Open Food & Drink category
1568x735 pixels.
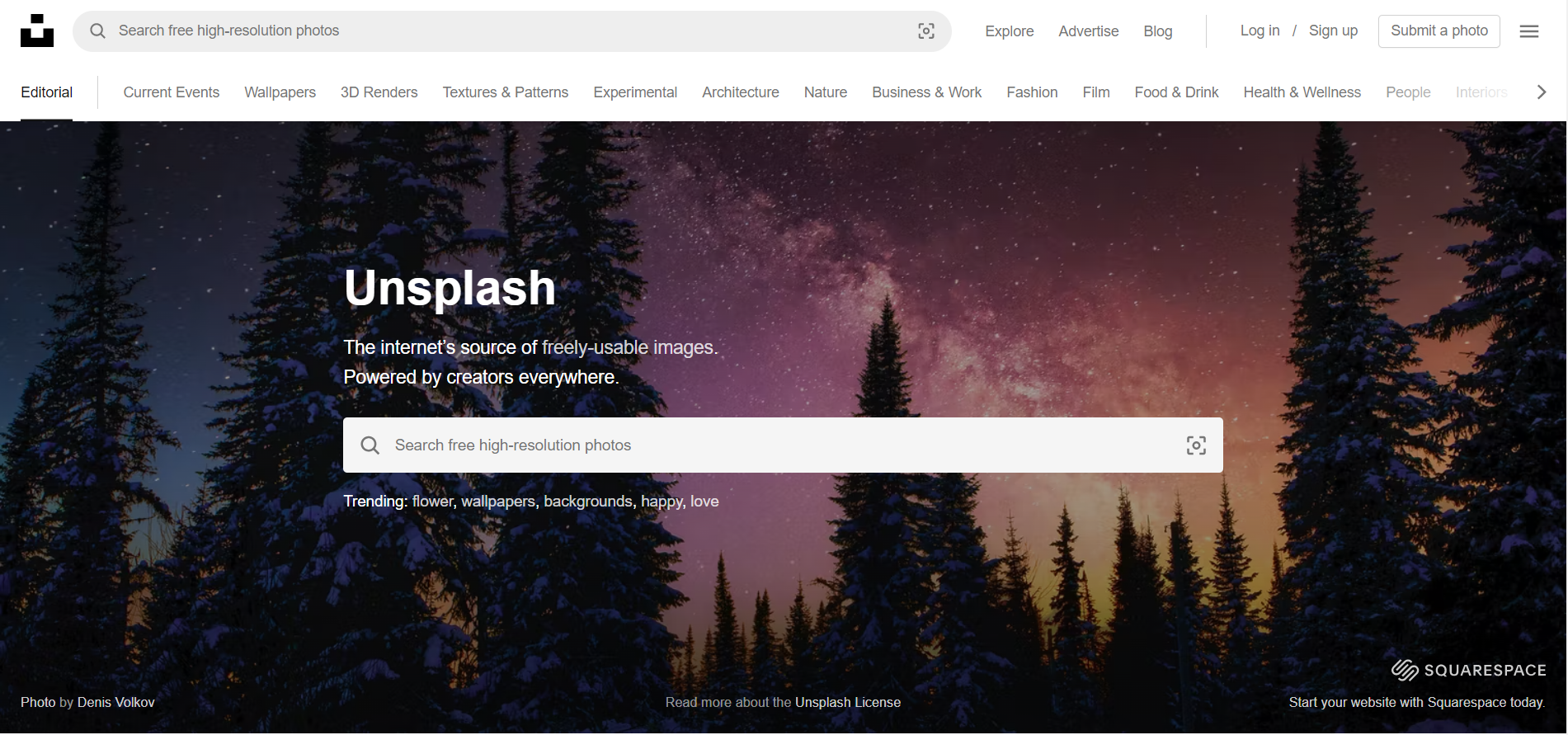coord(1176,92)
